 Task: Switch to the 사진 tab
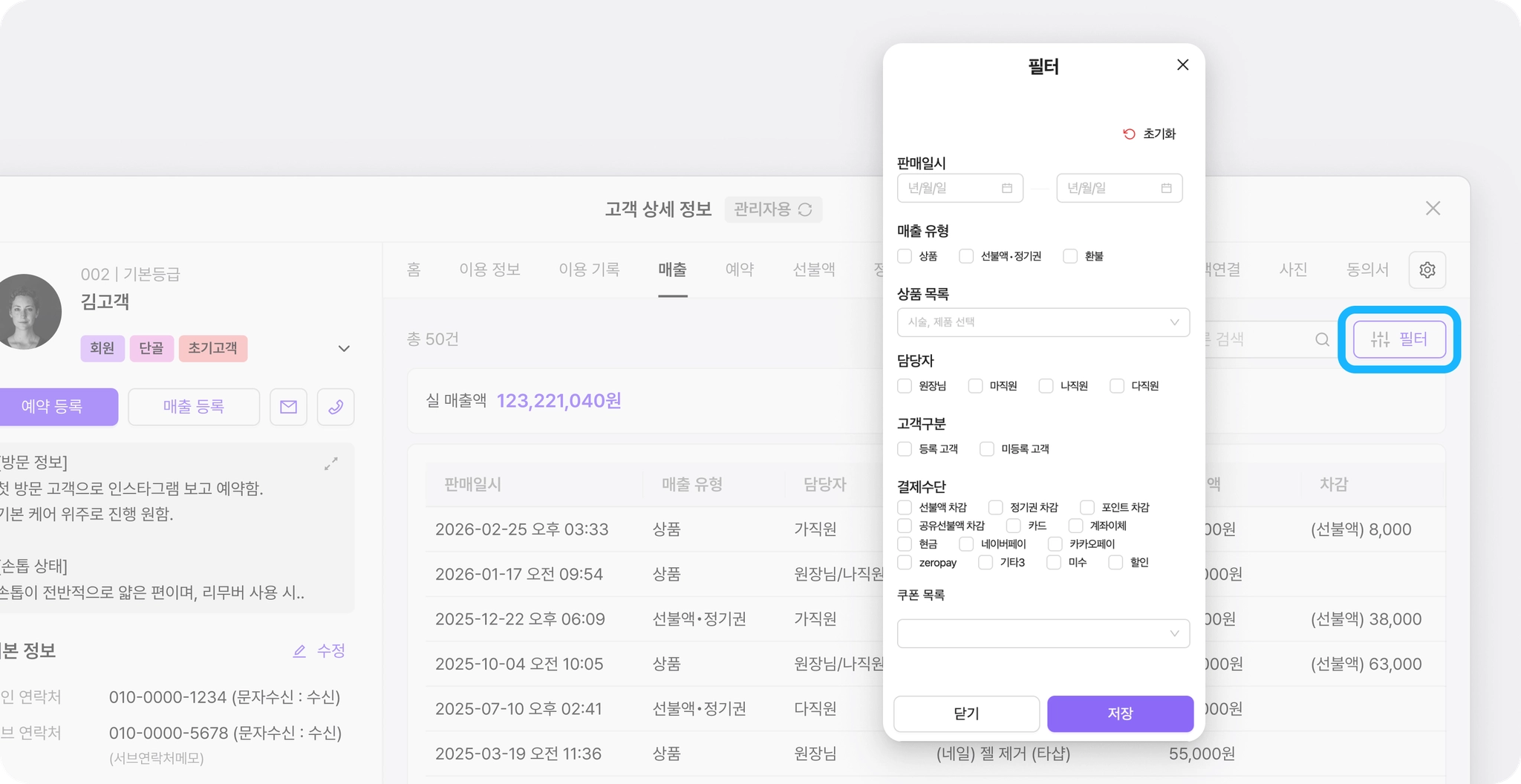[x=1293, y=269]
